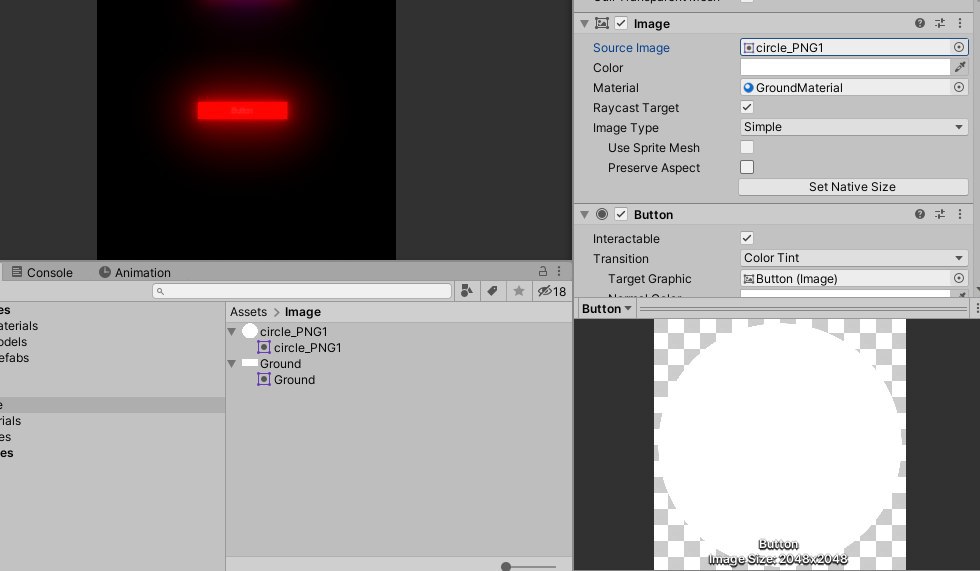The width and height of the screenshot is (980, 571).
Task: Click the circle sprite preview image
Action: (x=779, y=444)
